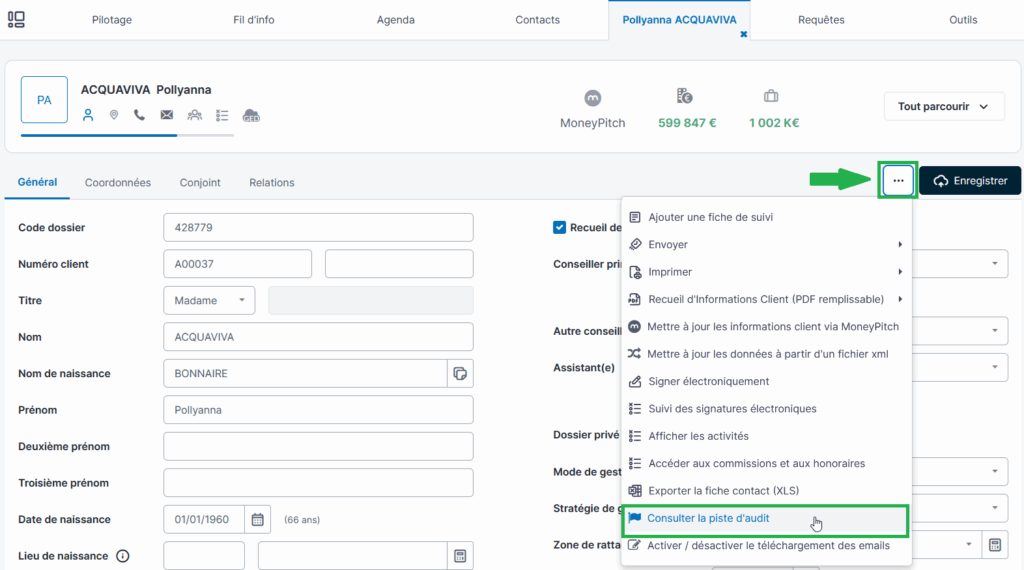Open the app grid icon at top left

pos(17,19)
